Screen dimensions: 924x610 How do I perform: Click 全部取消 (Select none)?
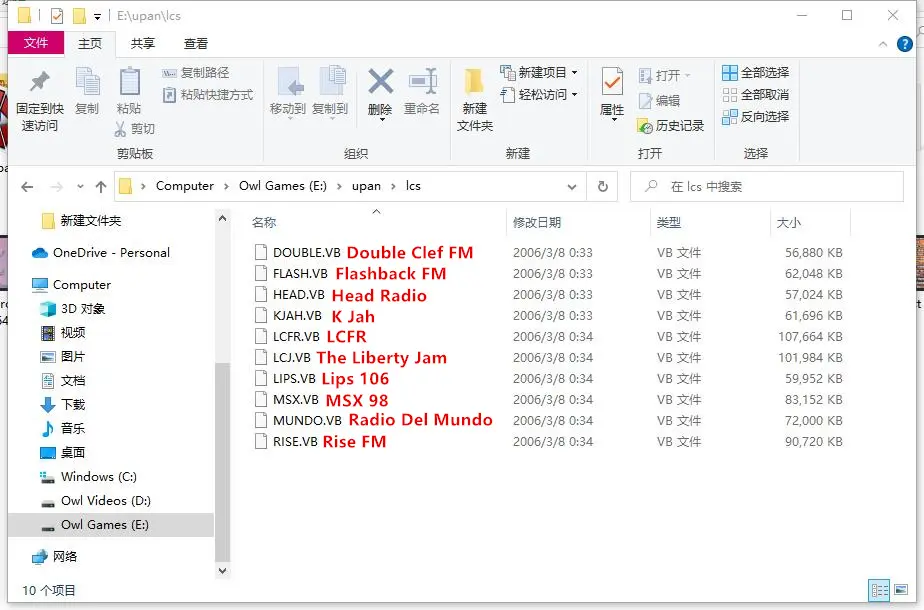click(x=755, y=95)
